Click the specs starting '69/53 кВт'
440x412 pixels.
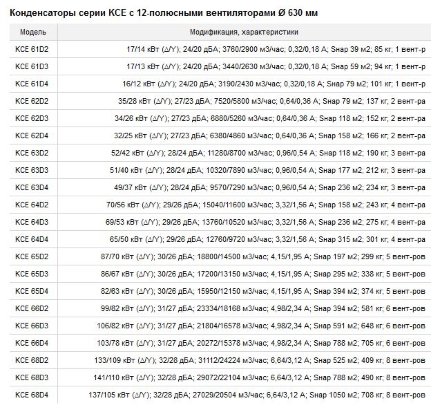(x=266, y=222)
